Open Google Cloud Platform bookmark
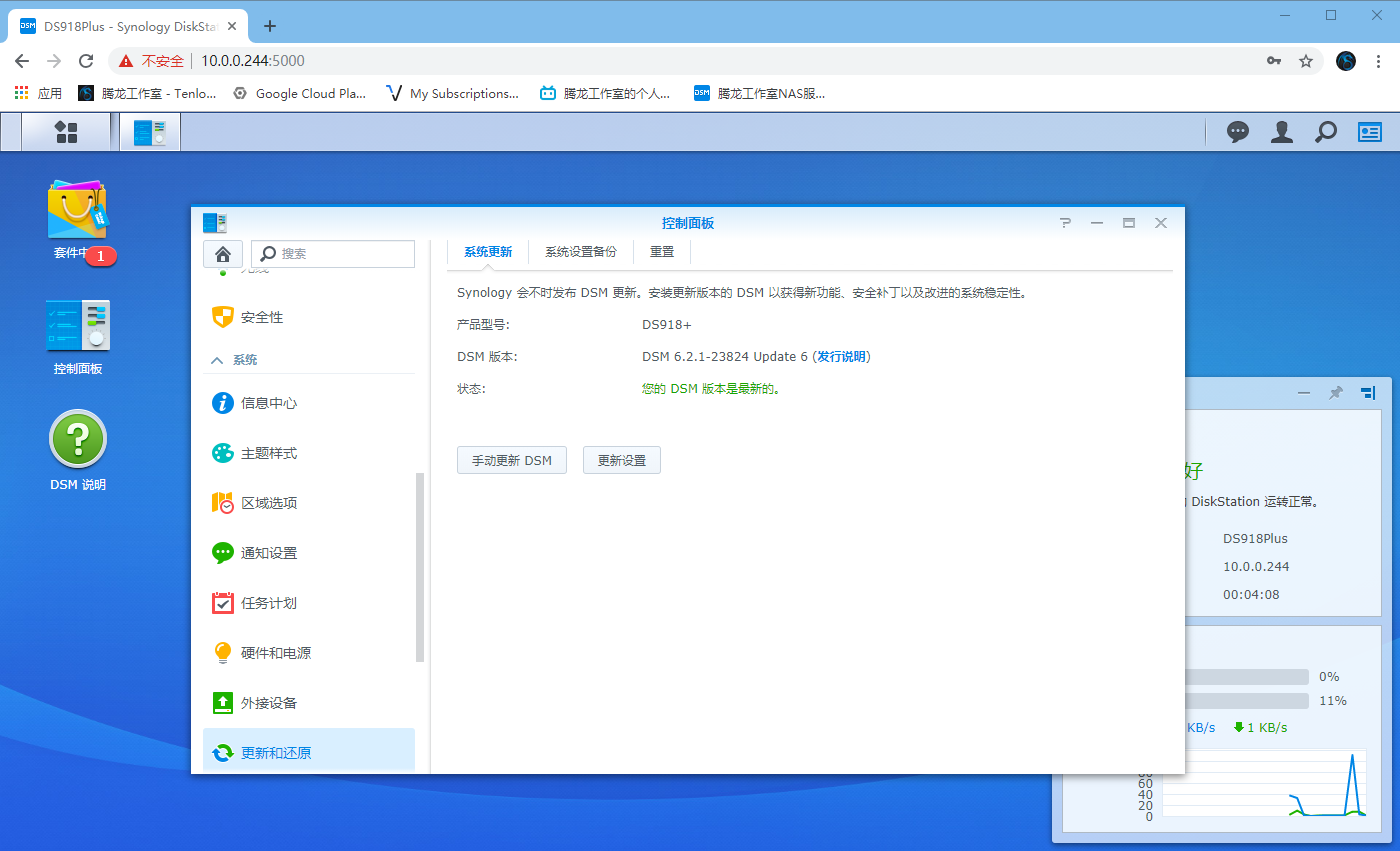The width and height of the screenshot is (1400, 851). (299, 93)
